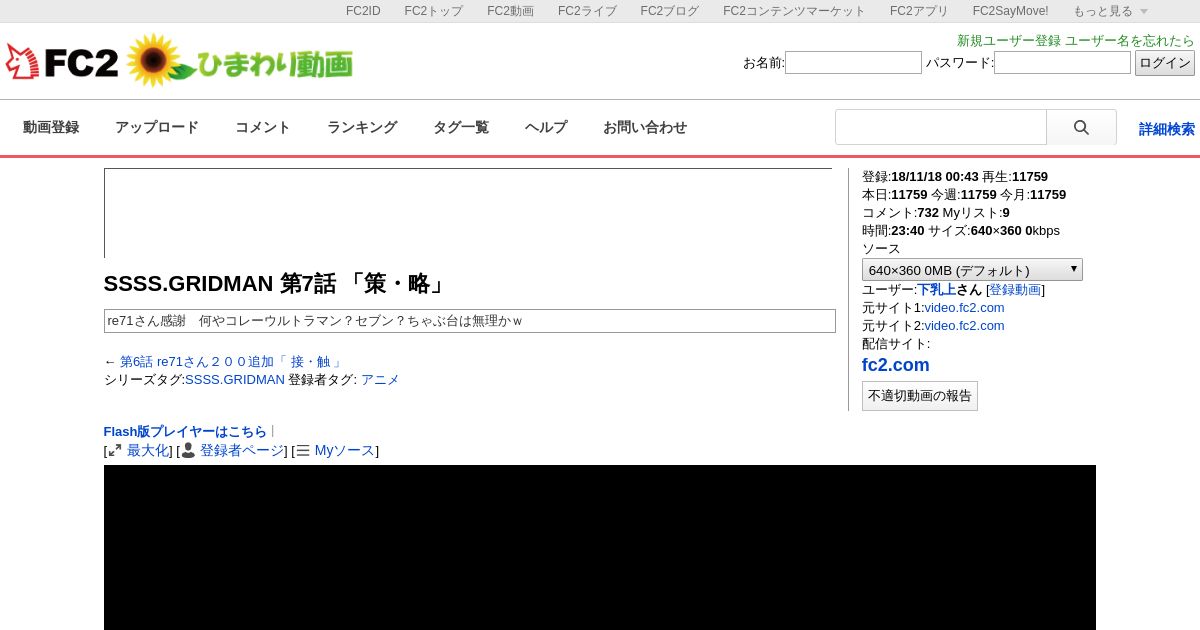1200x630 pixels.
Task: Open FC2ブログ in the top bar
Action: click(x=670, y=11)
